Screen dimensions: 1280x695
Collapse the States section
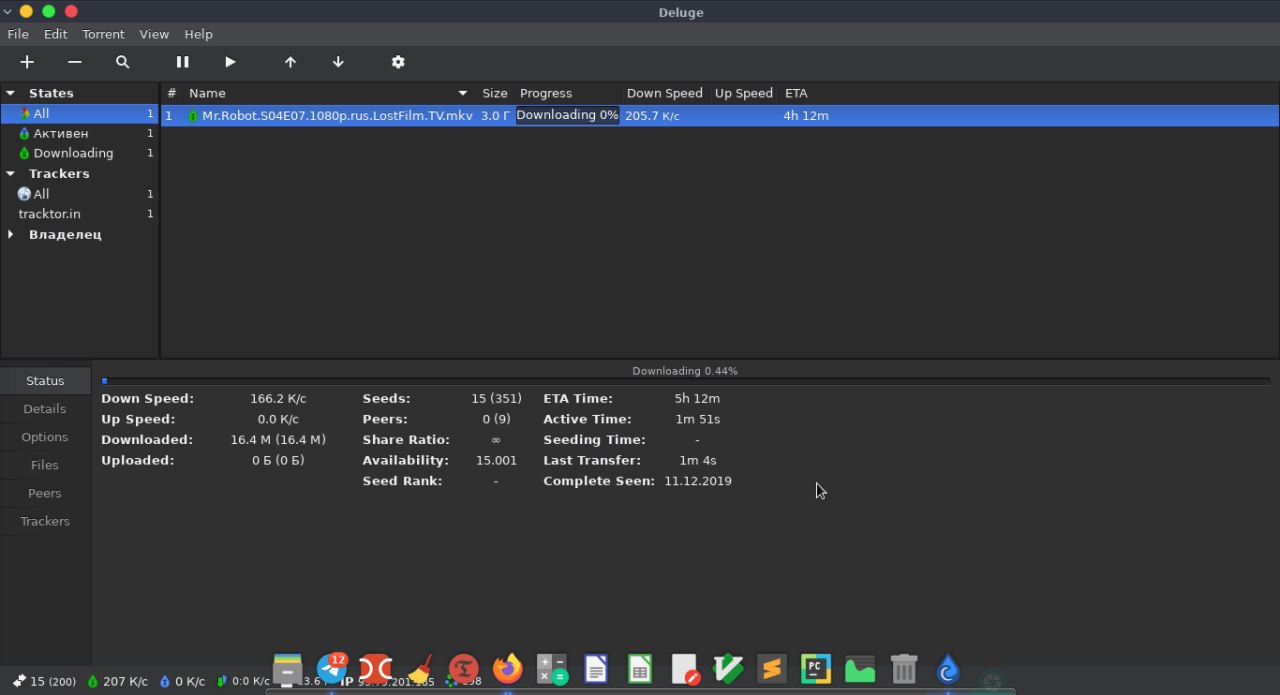[x=10, y=93]
